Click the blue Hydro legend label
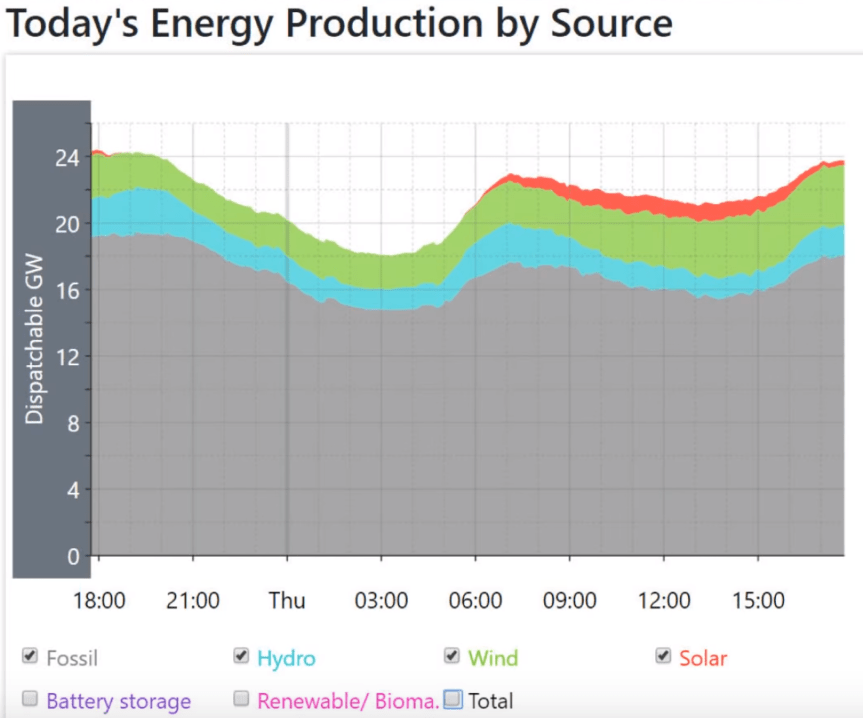The image size is (863, 718). (x=286, y=658)
